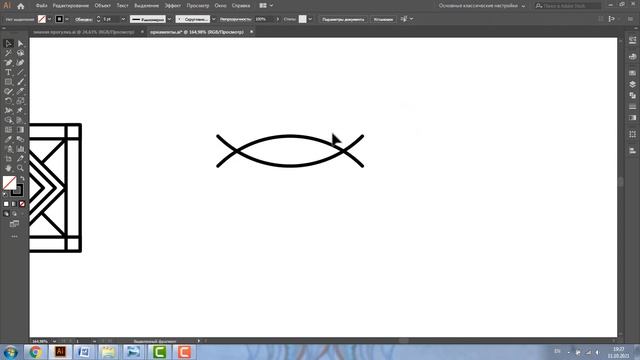640x360 pixels.
Task: Select the Selection (black arrow) tool
Action: click(8, 43)
